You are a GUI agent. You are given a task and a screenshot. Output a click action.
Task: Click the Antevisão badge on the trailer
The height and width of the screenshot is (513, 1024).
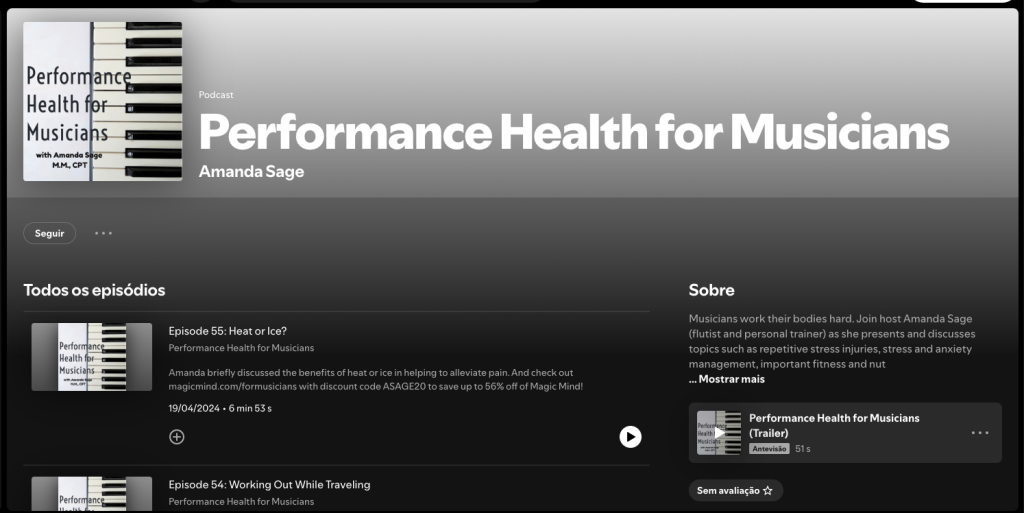(x=769, y=449)
